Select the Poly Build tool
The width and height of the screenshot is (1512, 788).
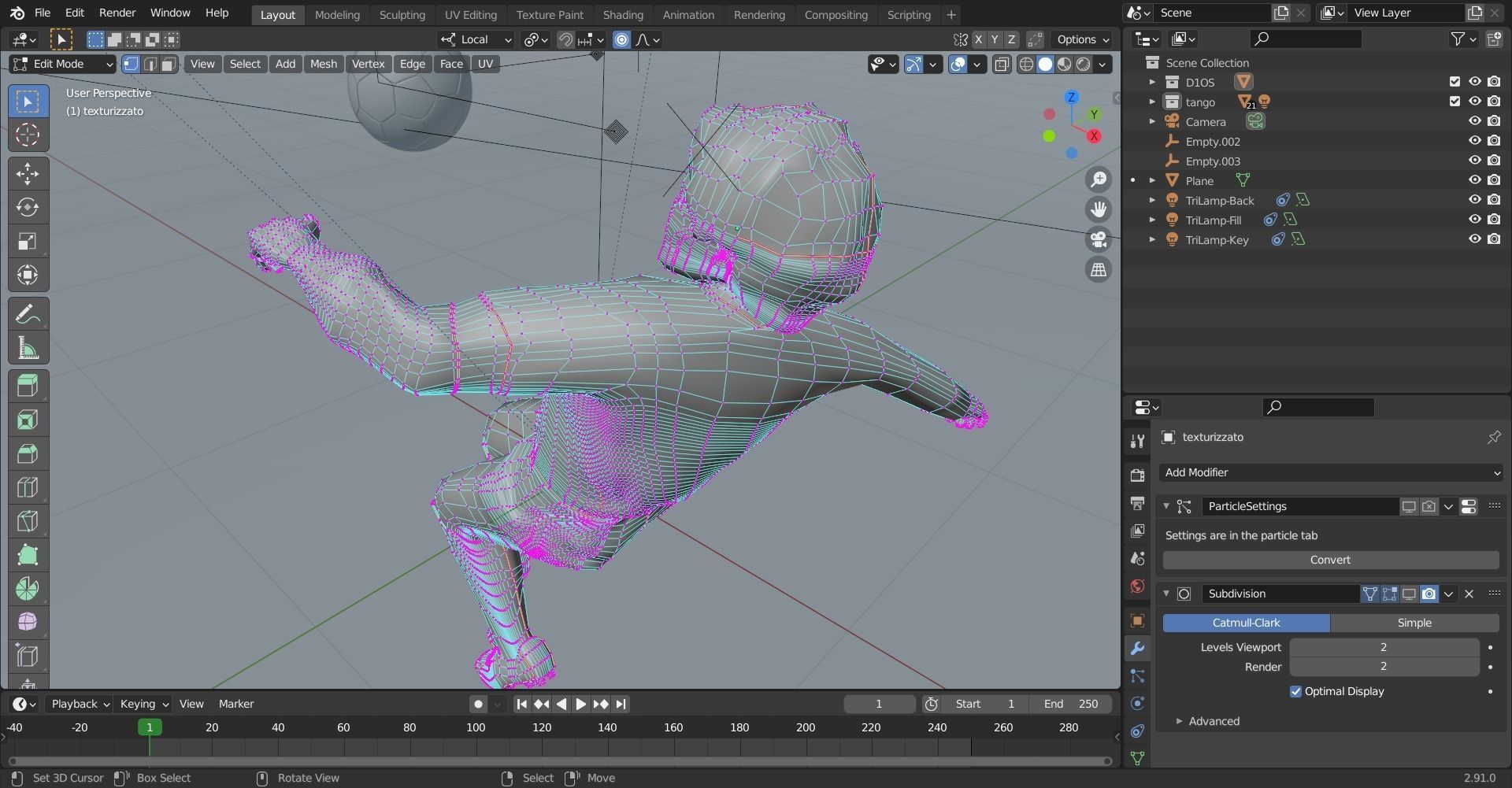(x=28, y=555)
